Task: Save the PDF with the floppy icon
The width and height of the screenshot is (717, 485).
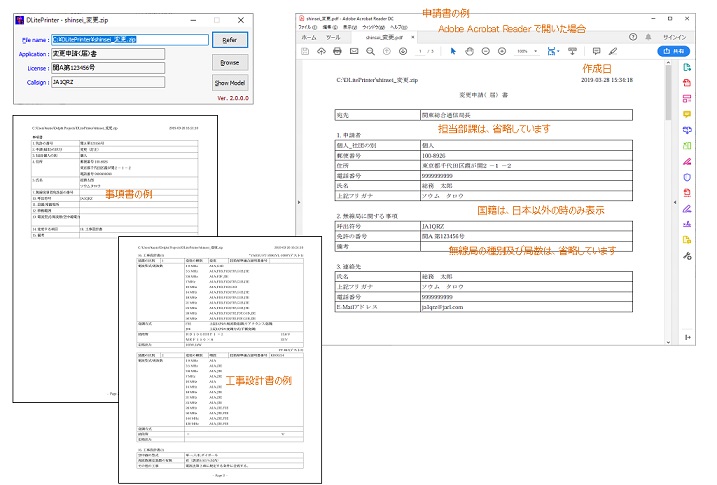Action: click(x=305, y=51)
